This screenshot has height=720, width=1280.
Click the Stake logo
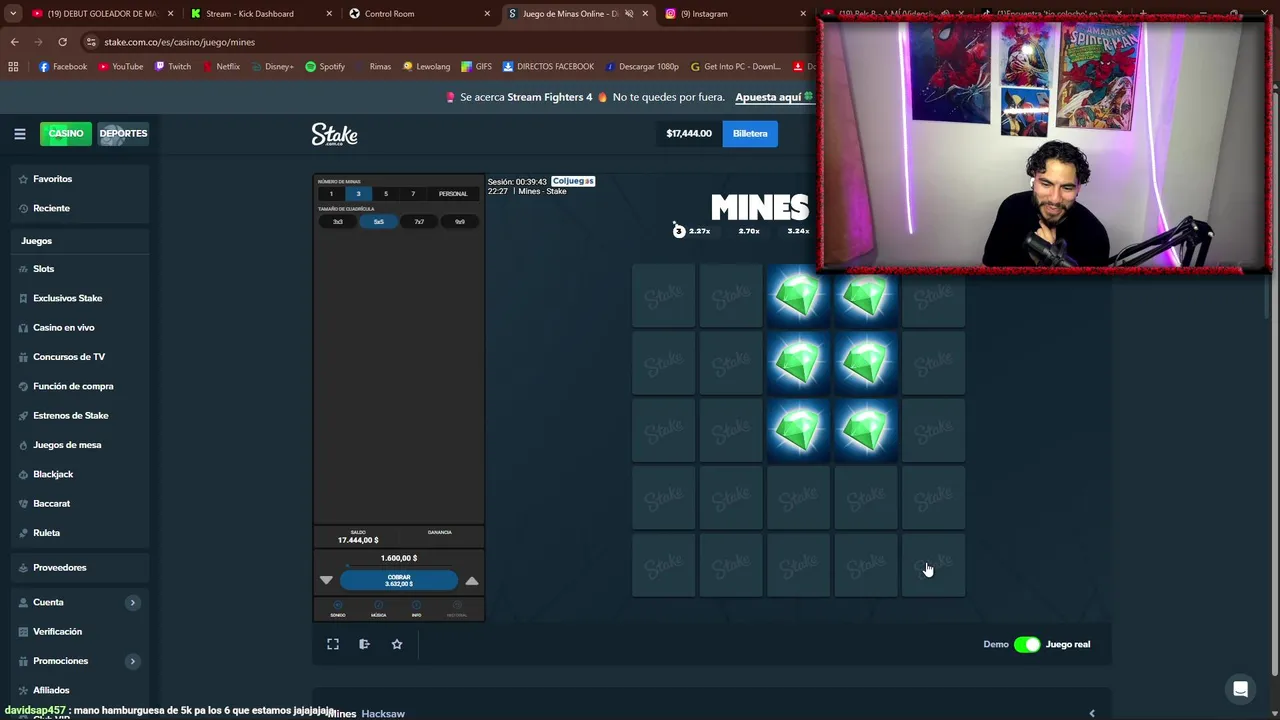(x=334, y=134)
